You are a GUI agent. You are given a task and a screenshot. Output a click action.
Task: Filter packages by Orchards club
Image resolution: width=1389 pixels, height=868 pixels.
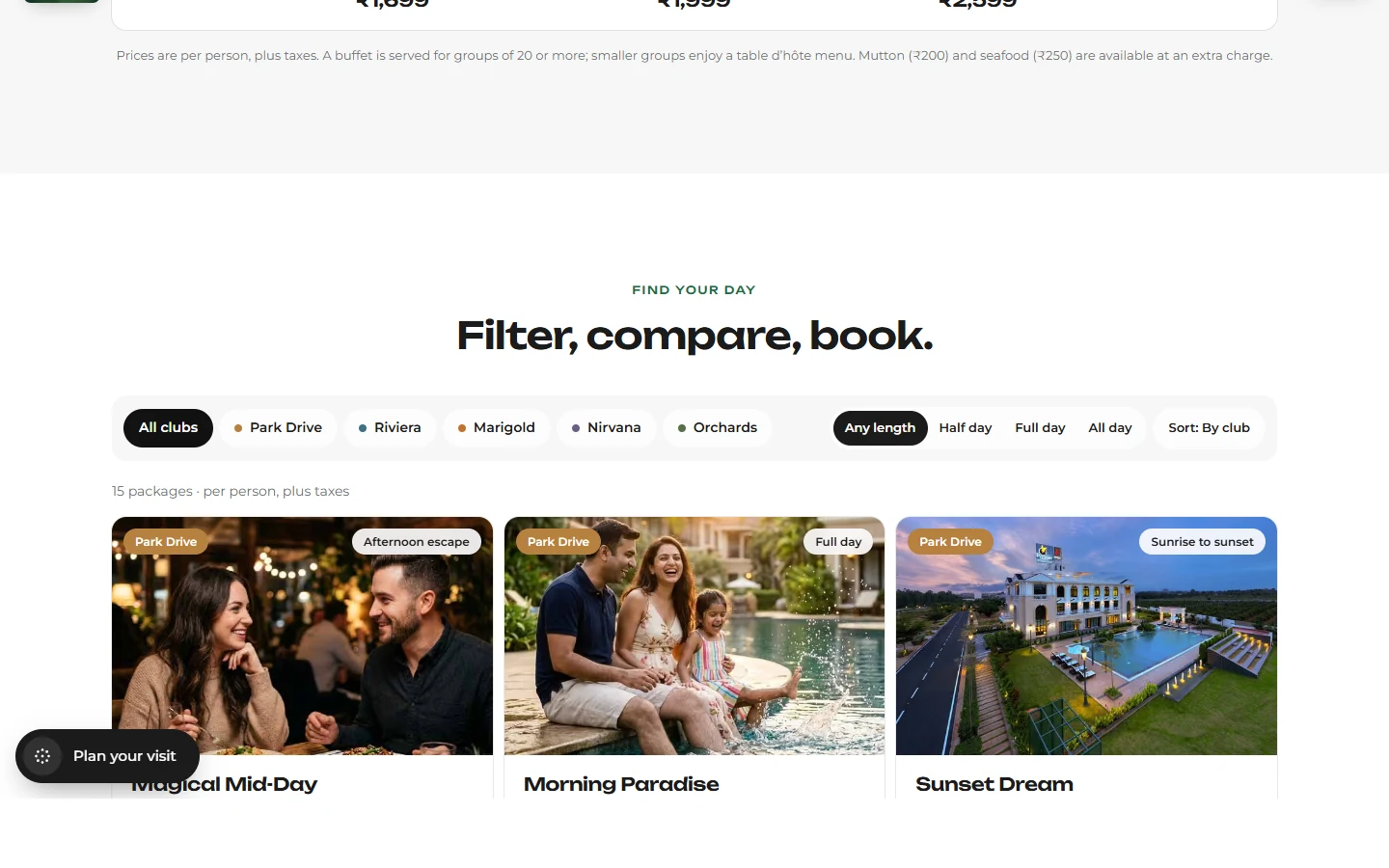717,427
